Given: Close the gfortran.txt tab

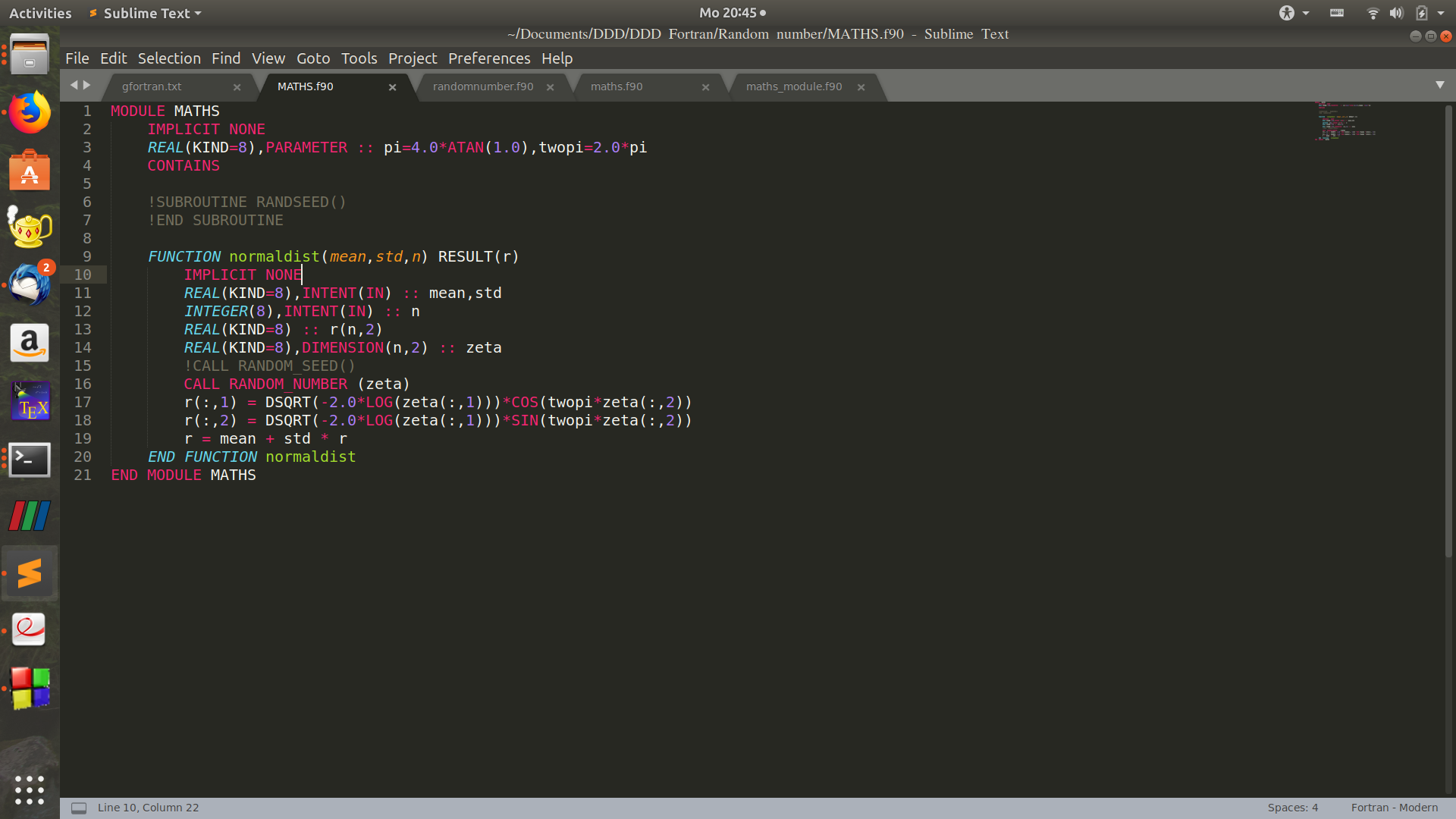Looking at the screenshot, I should 237,87.
